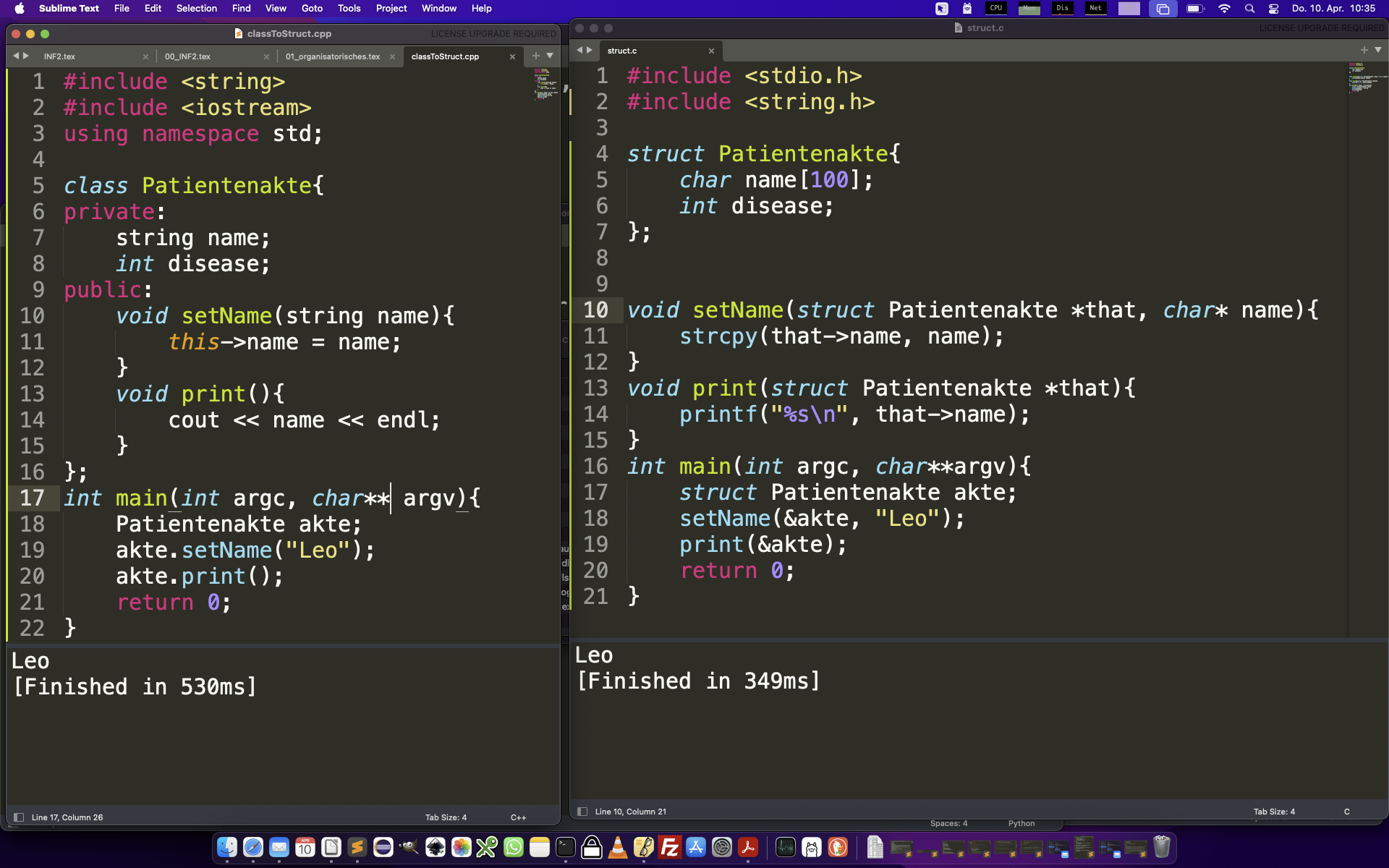1389x868 pixels.
Task: Open Calendar showing 10 in the Dock
Action: 305,846
